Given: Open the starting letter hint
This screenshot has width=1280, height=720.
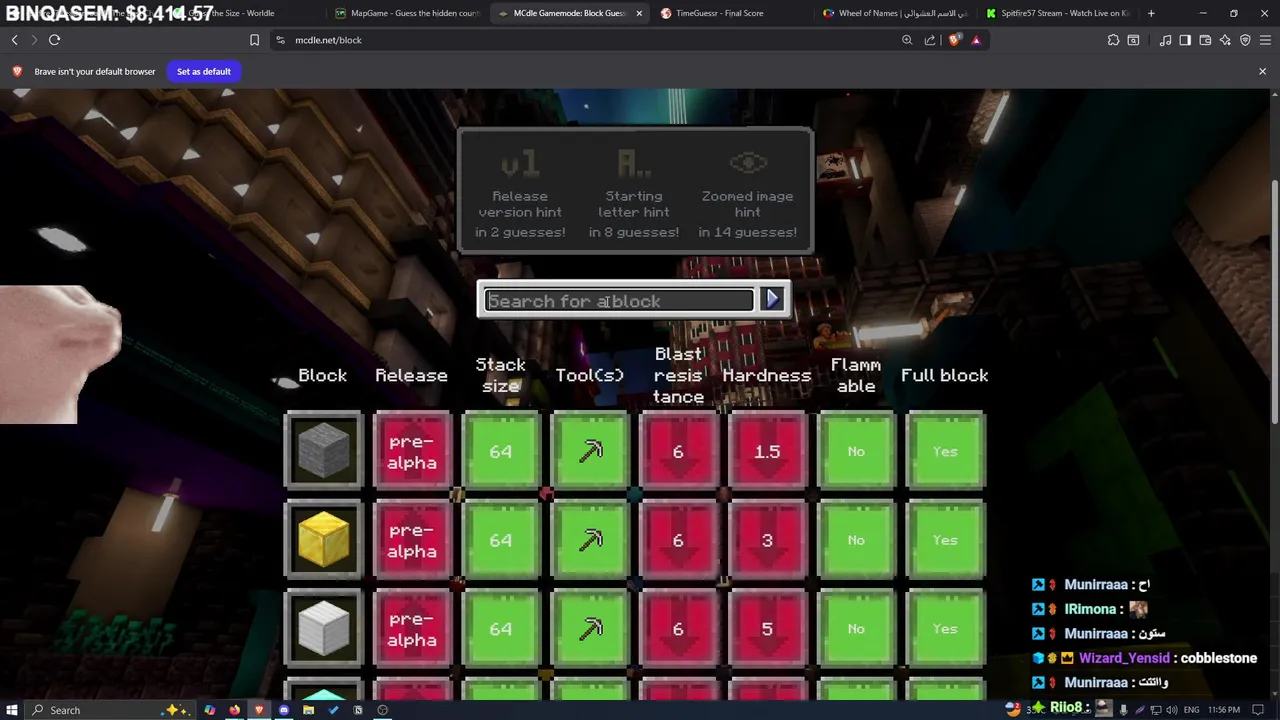Looking at the screenshot, I should 634,193.
